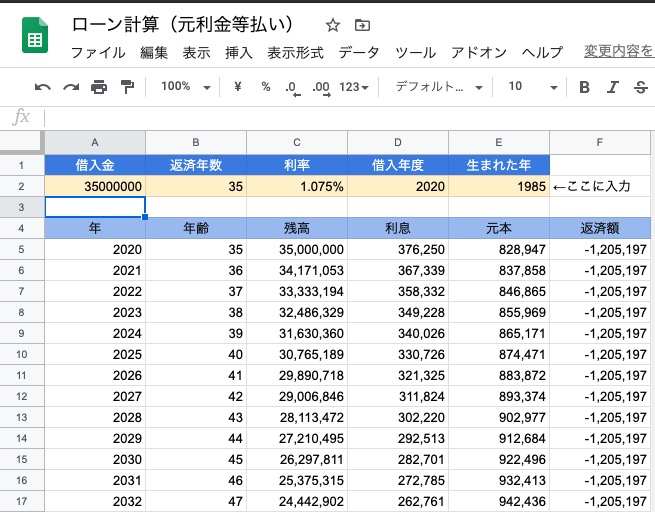The width and height of the screenshot is (655, 512).
Task: Open the 表示 menu
Action: pyautogui.click(x=196, y=53)
